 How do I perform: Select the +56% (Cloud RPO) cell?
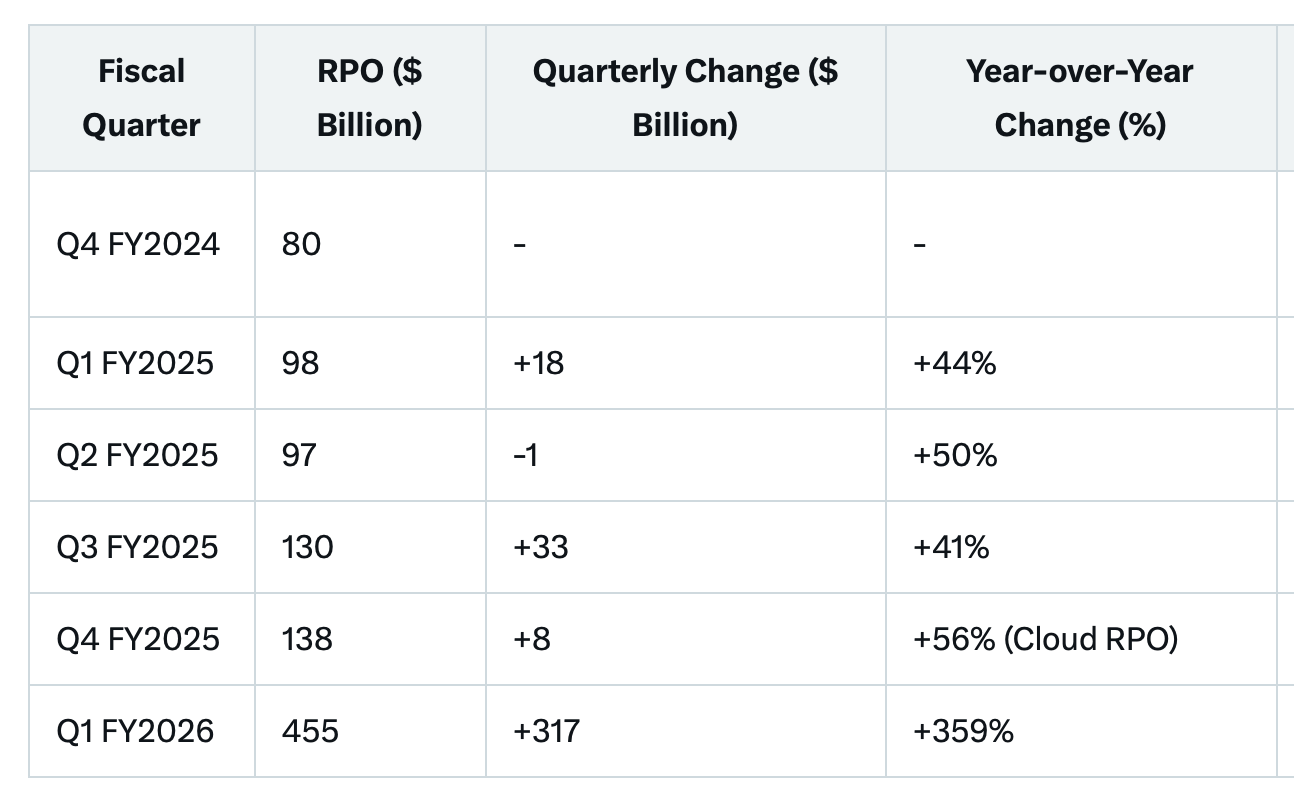[1045, 639]
